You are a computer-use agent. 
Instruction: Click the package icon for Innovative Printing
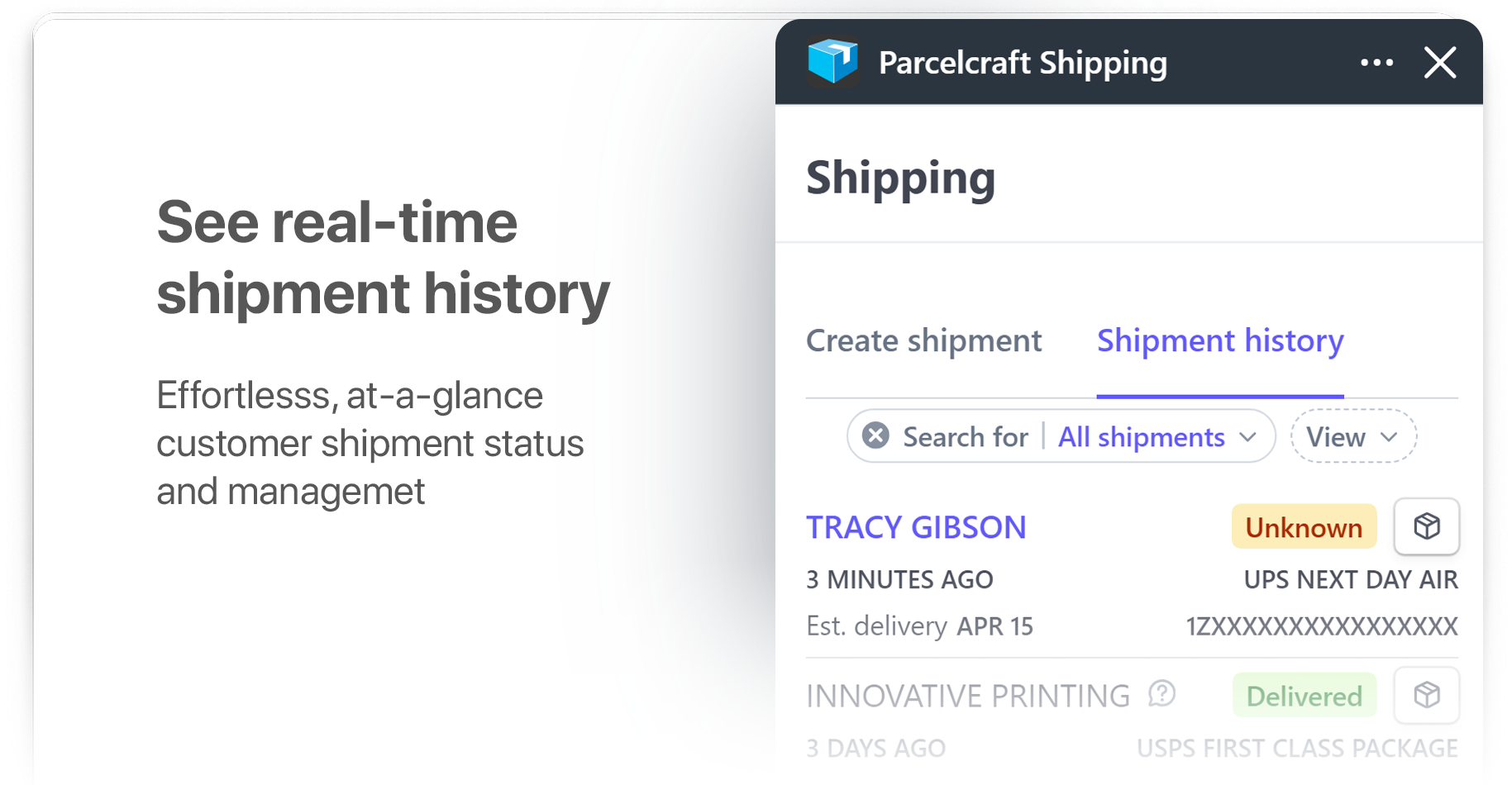pos(1427,695)
